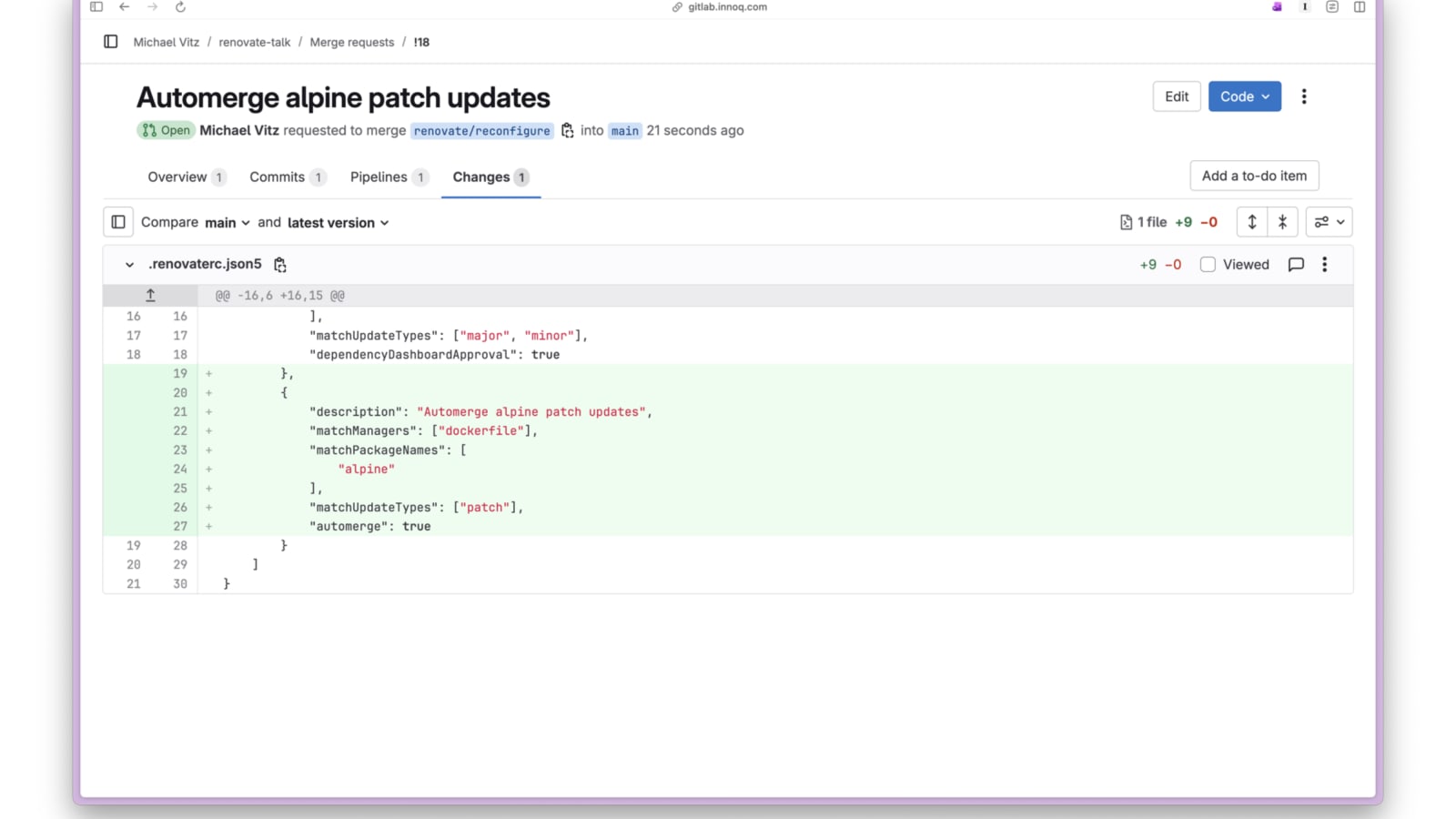Click the "21 seconds ago" timestamp
This screenshot has width=1456, height=819.
[x=695, y=130]
